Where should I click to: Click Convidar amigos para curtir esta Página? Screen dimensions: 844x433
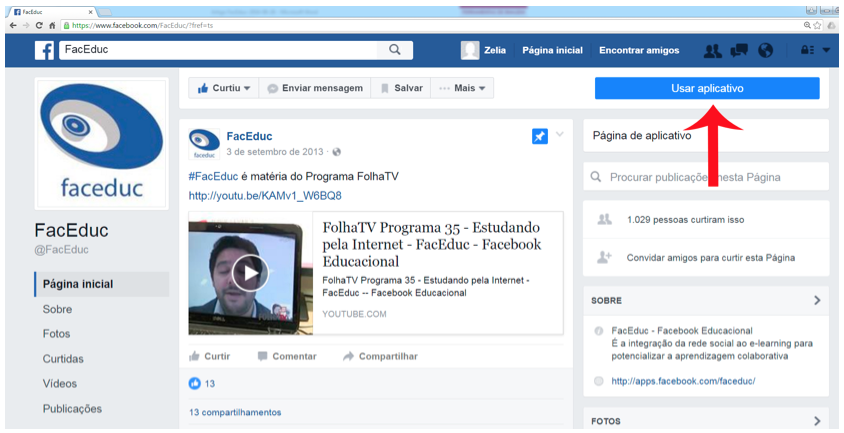[711, 258]
